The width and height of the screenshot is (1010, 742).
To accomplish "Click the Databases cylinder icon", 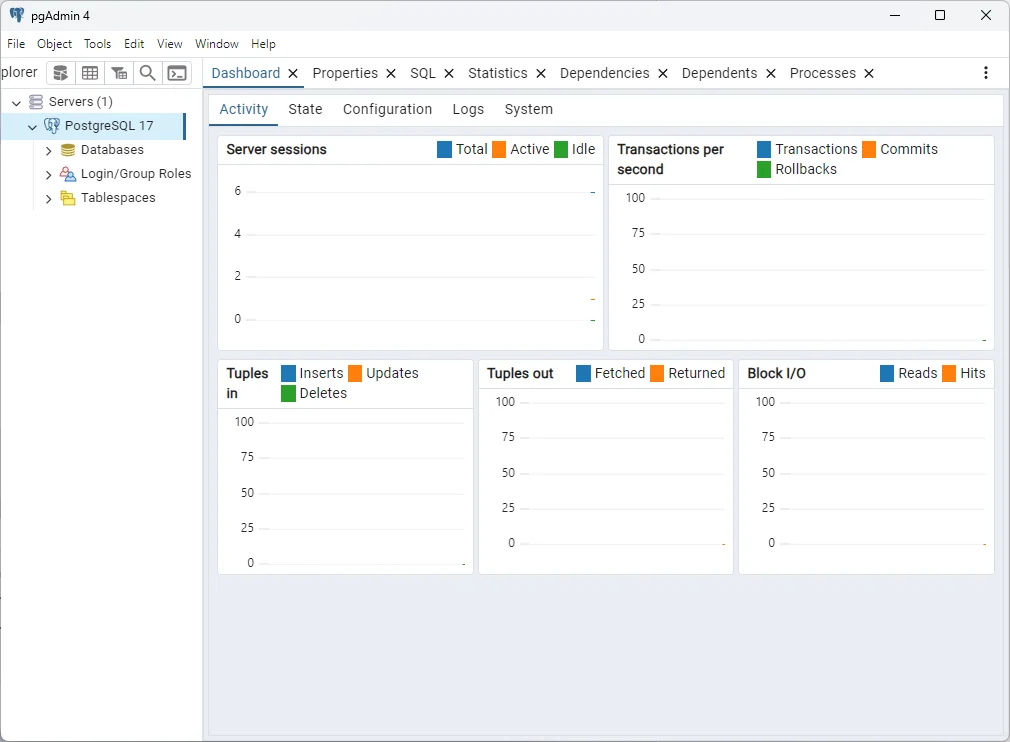I will [x=68, y=150].
